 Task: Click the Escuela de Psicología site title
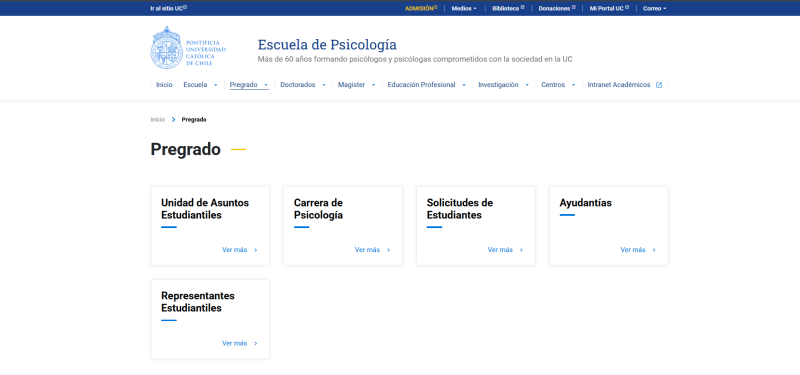pyautogui.click(x=327, y=45)
